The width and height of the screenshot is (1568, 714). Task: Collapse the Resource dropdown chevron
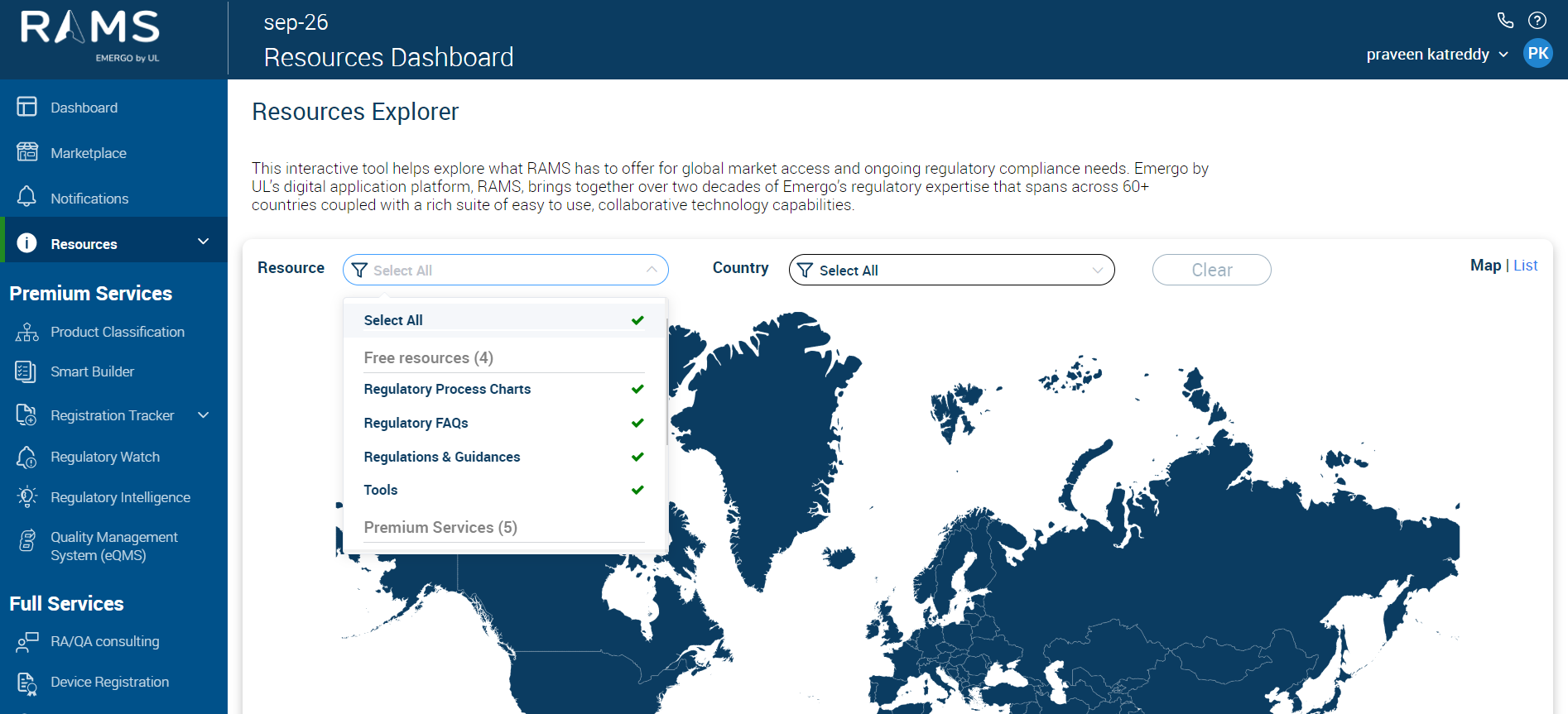tap(652, 270)
